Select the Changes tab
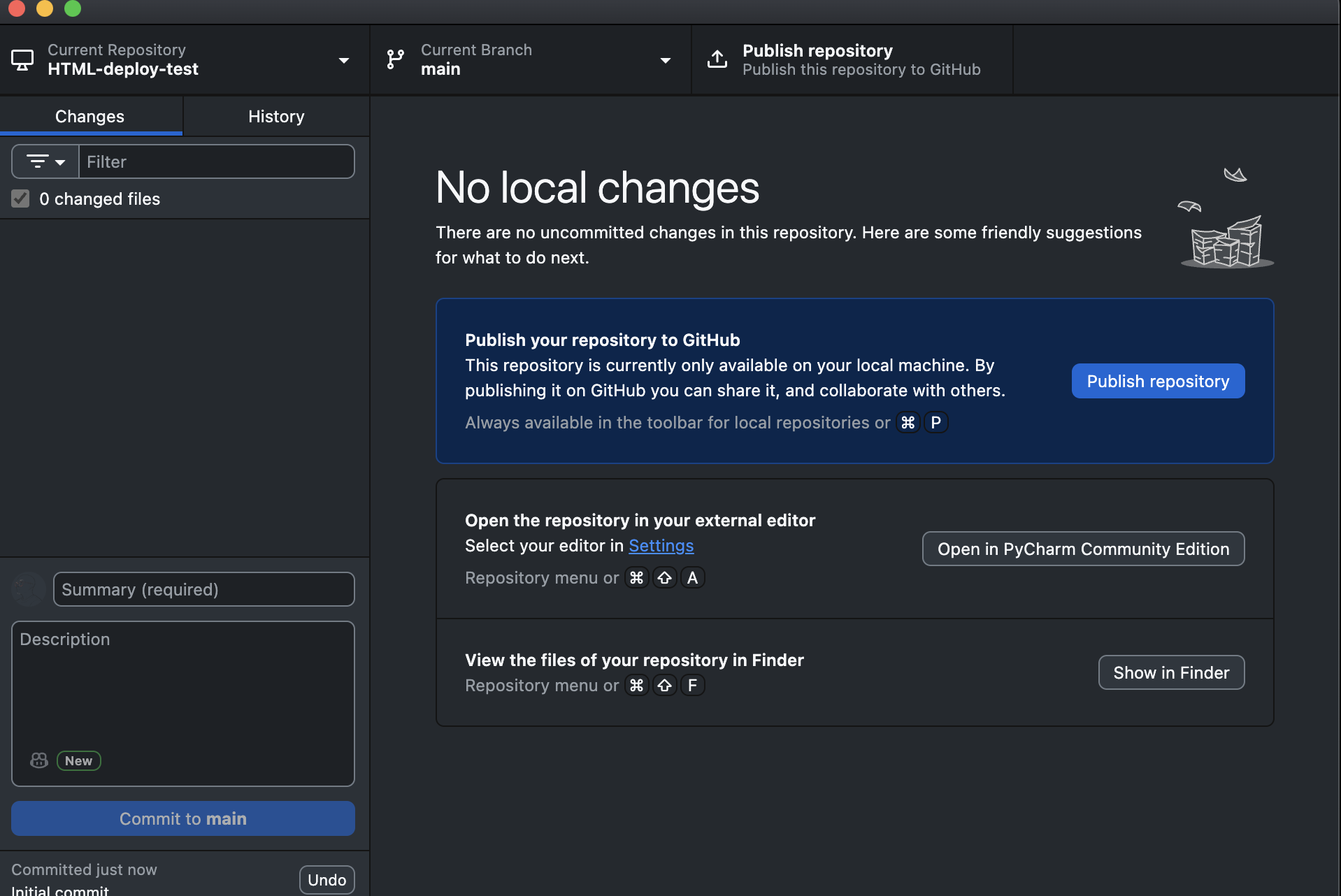 pos(90,117)
